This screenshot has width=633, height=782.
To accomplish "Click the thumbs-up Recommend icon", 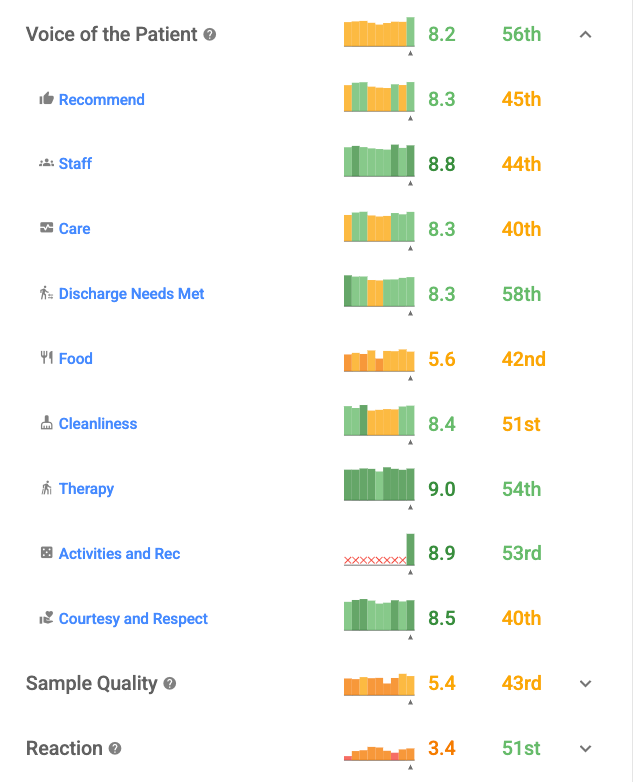I will click(46, 99).
